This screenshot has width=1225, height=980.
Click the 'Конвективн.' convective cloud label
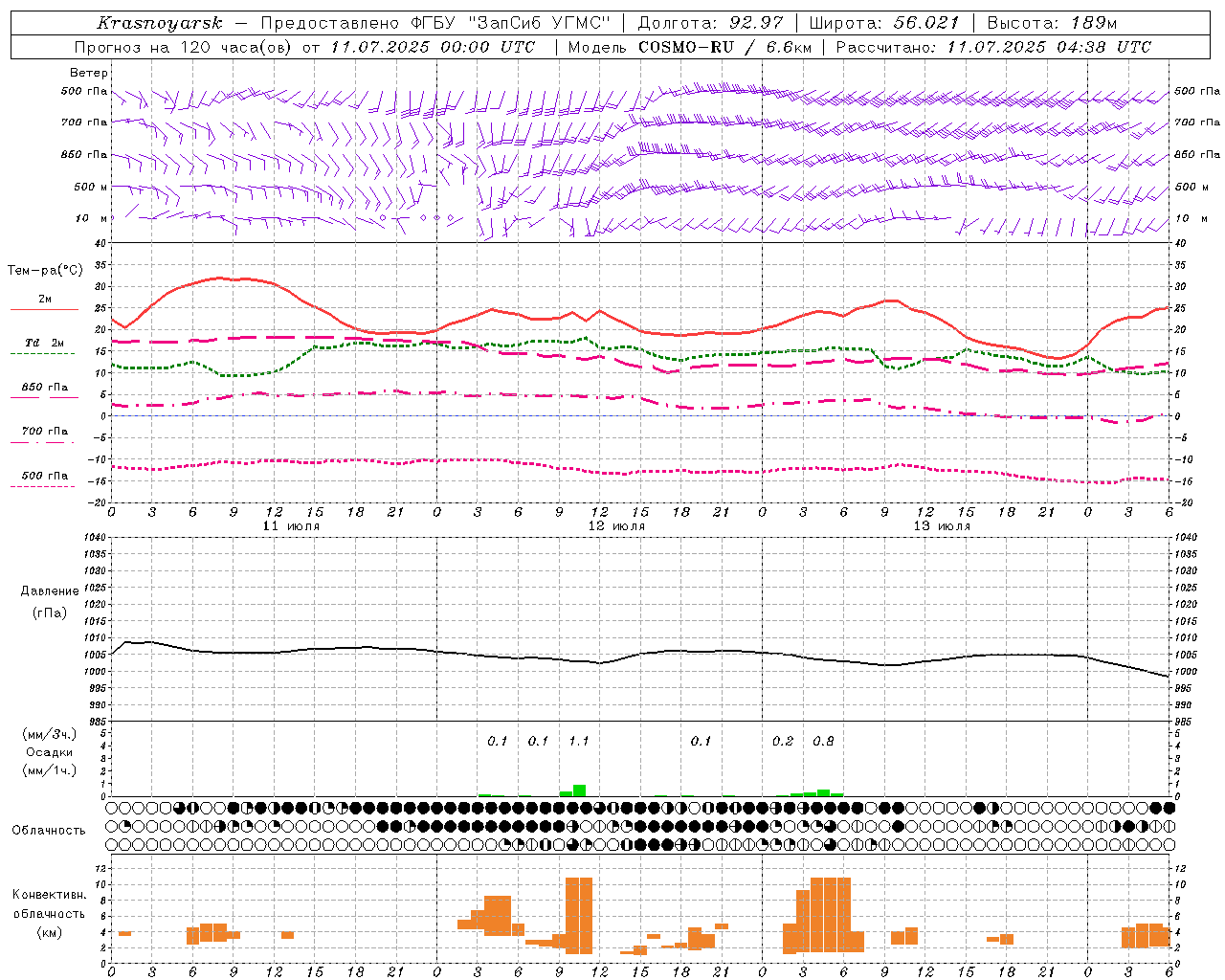(x=50, y=895)
